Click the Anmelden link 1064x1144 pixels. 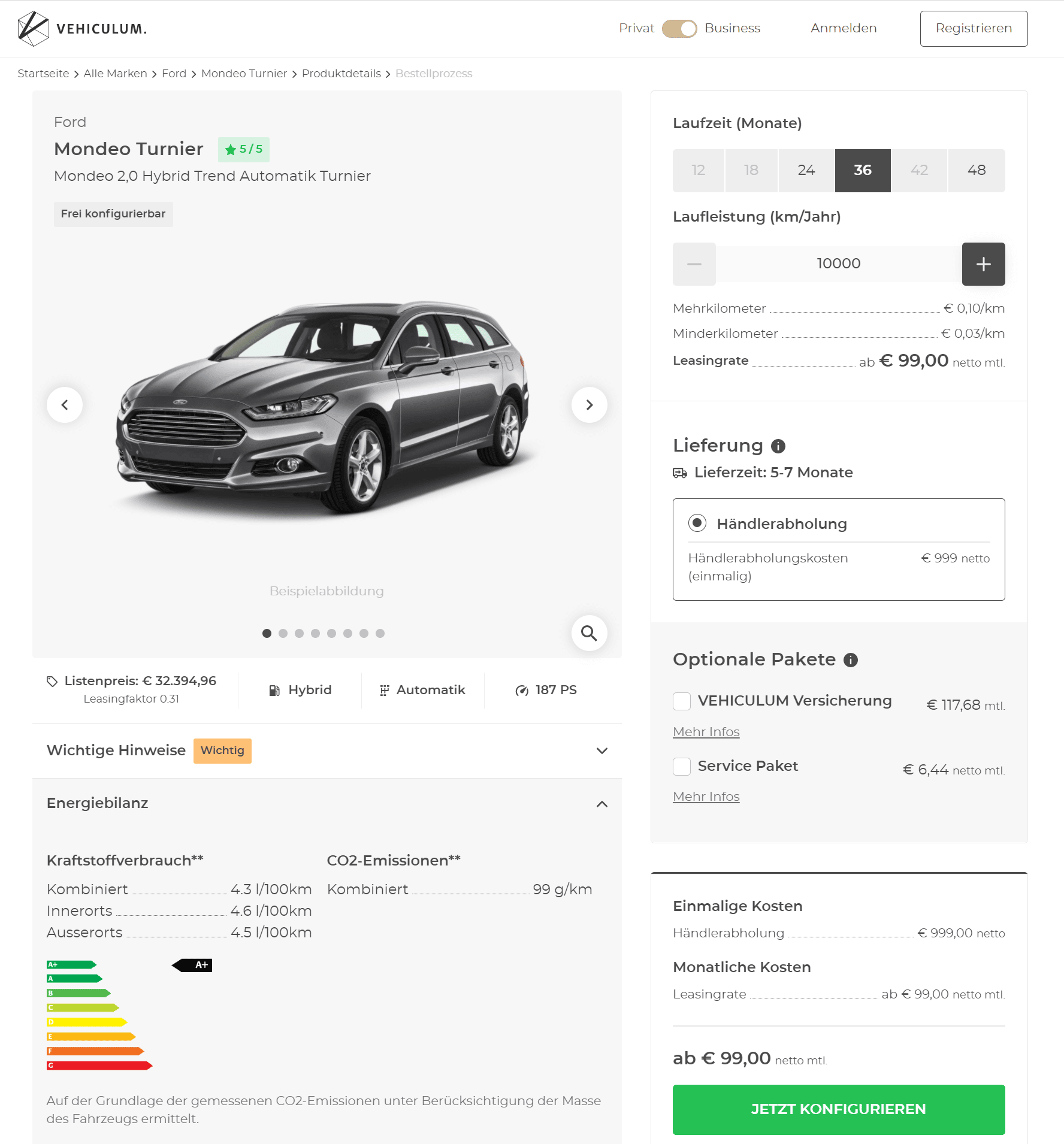click(844, 29)
